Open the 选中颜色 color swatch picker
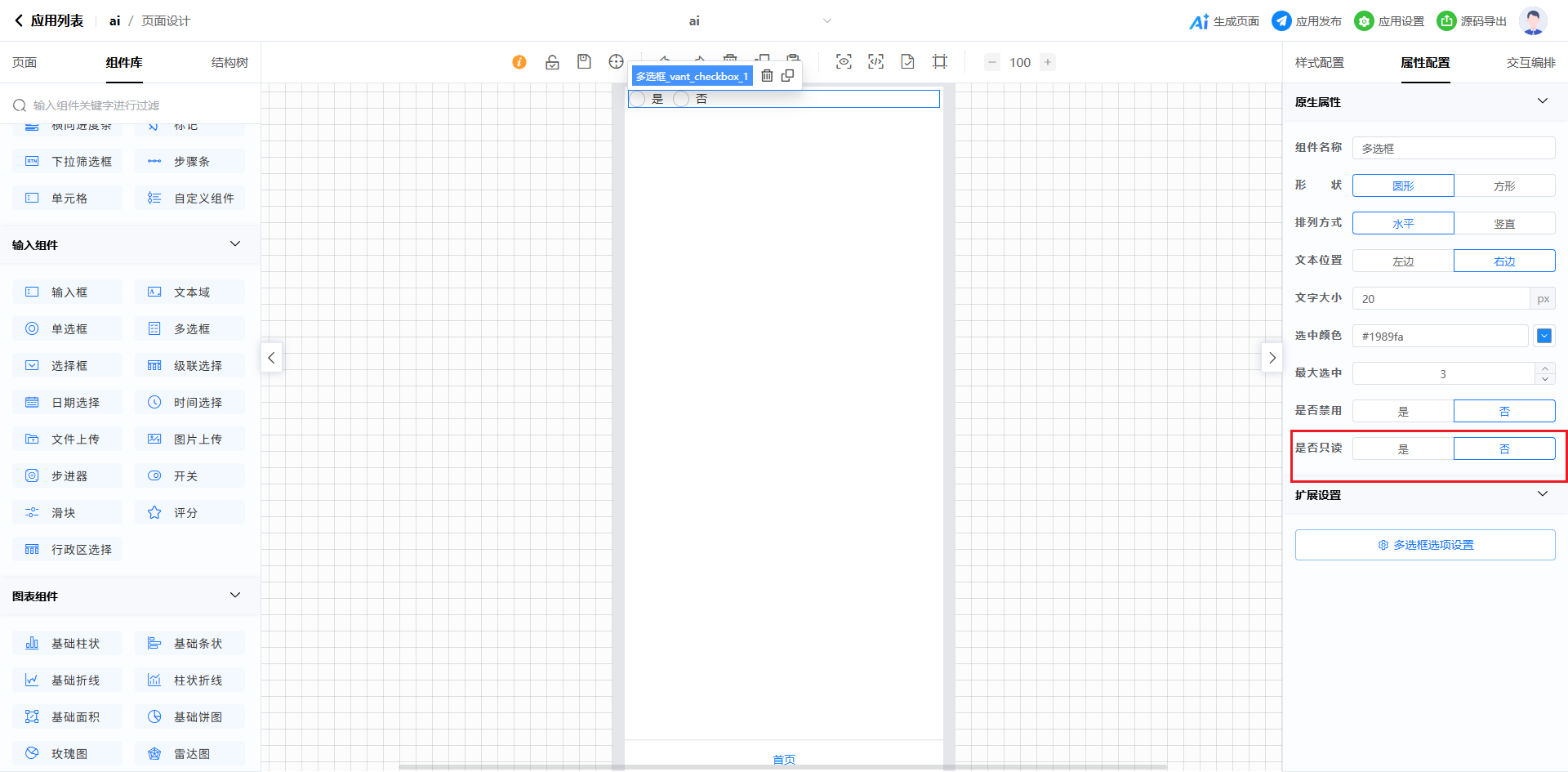Viewport: 1568px width, 772px height. [x=1543, y=336]
